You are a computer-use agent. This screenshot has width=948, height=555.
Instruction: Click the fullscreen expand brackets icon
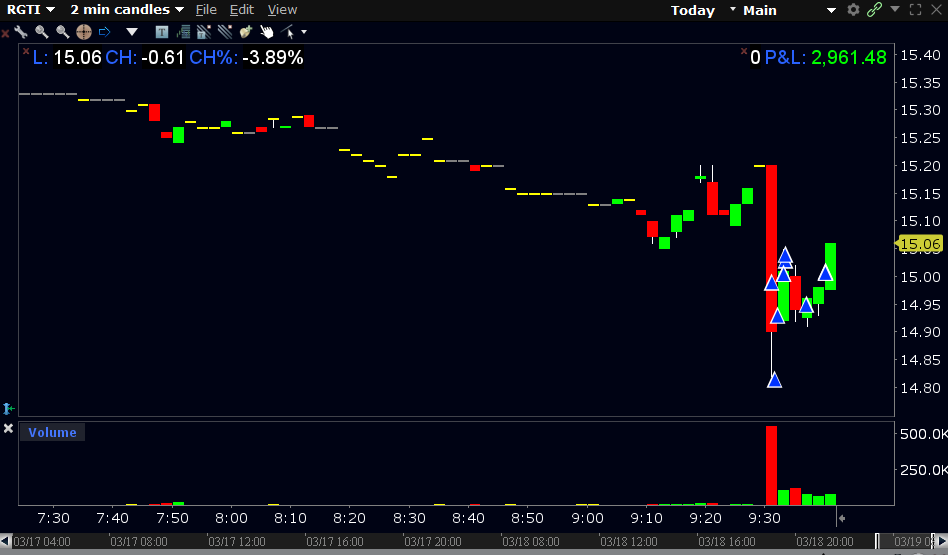915,10
